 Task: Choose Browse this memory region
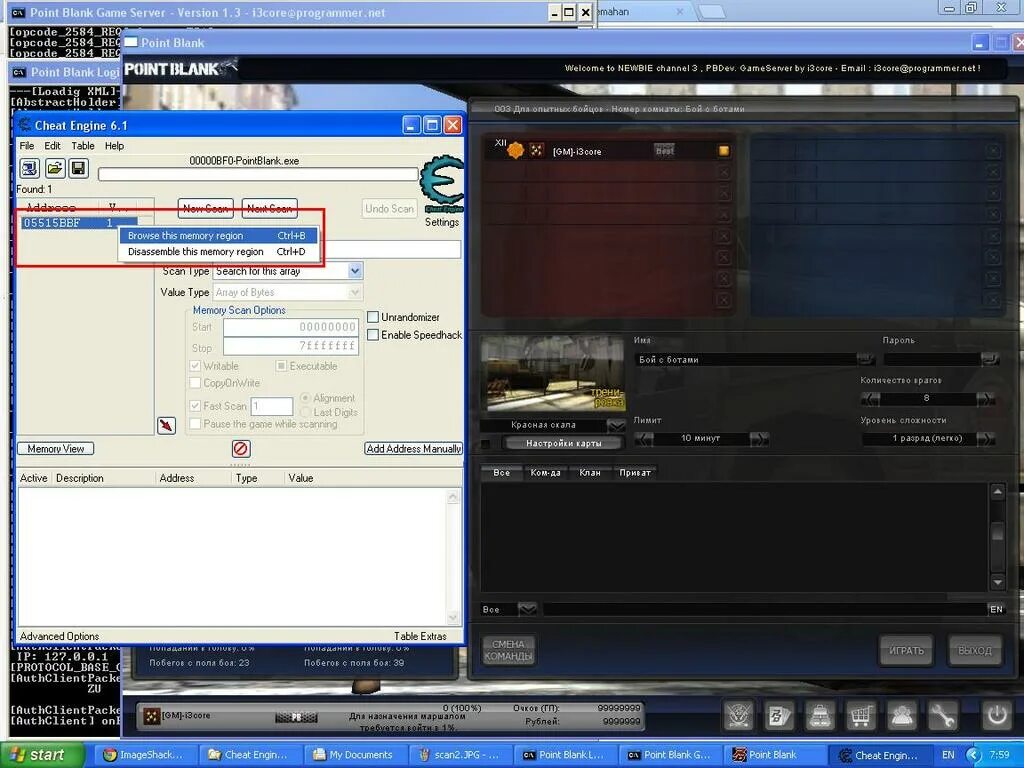218,236
